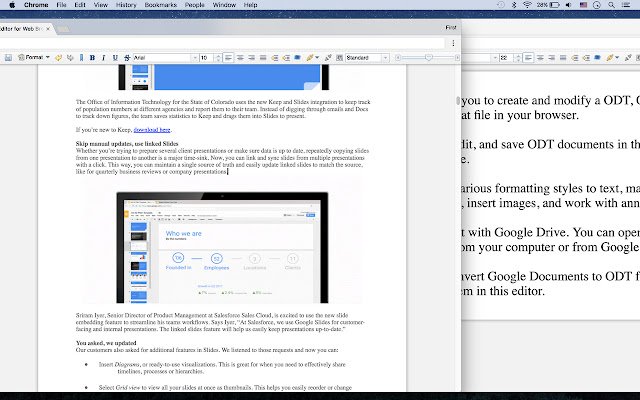This screenshot has width=640, height=400.
Task: Open the Help menu in menu bar
Action: 250,5
